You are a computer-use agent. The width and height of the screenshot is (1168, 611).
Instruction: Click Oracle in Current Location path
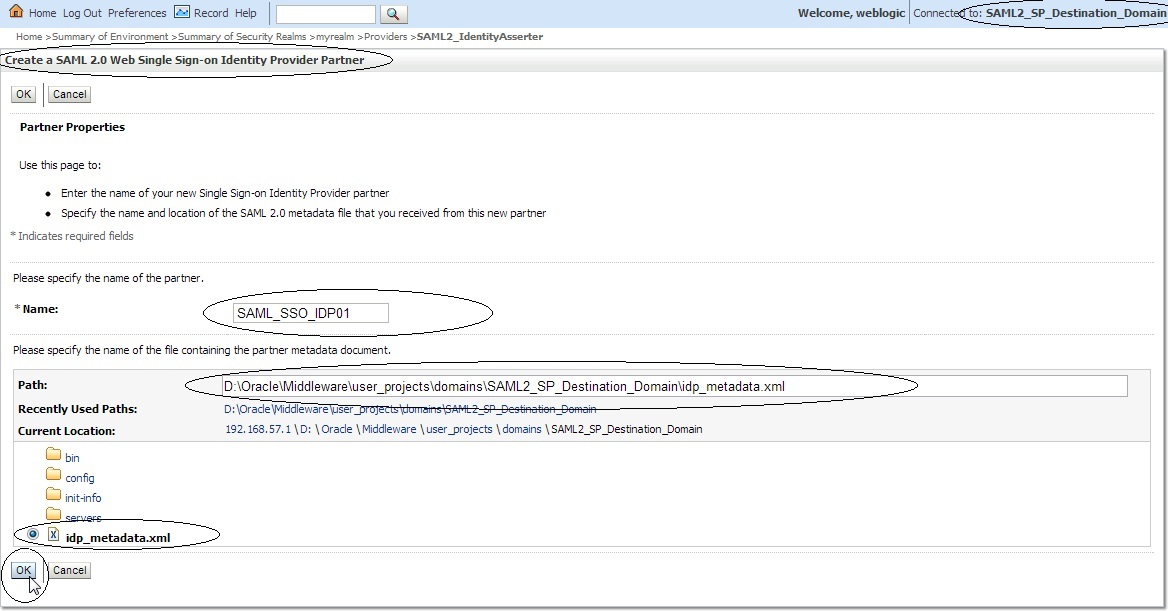click(x=337, y=429)
